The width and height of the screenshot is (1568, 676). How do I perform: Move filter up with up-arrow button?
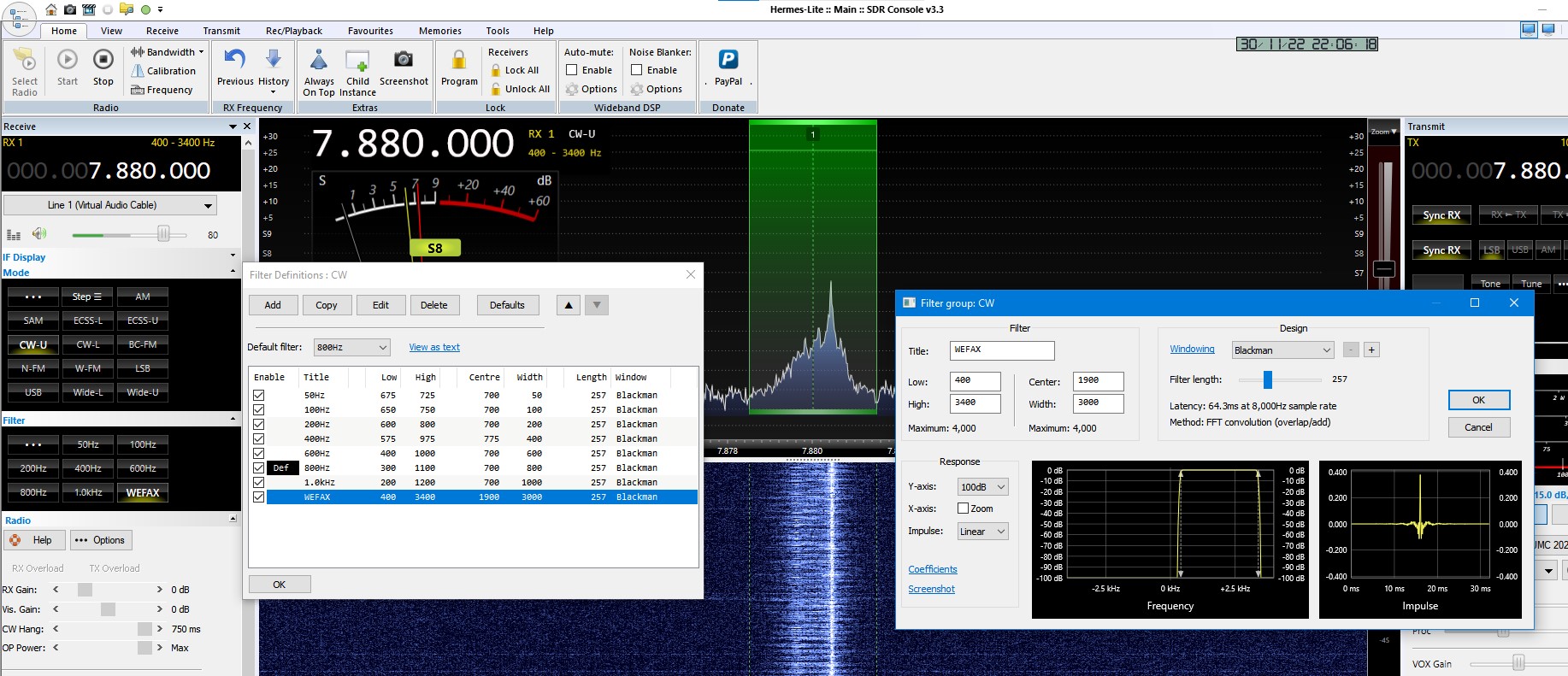click(569, 305)
